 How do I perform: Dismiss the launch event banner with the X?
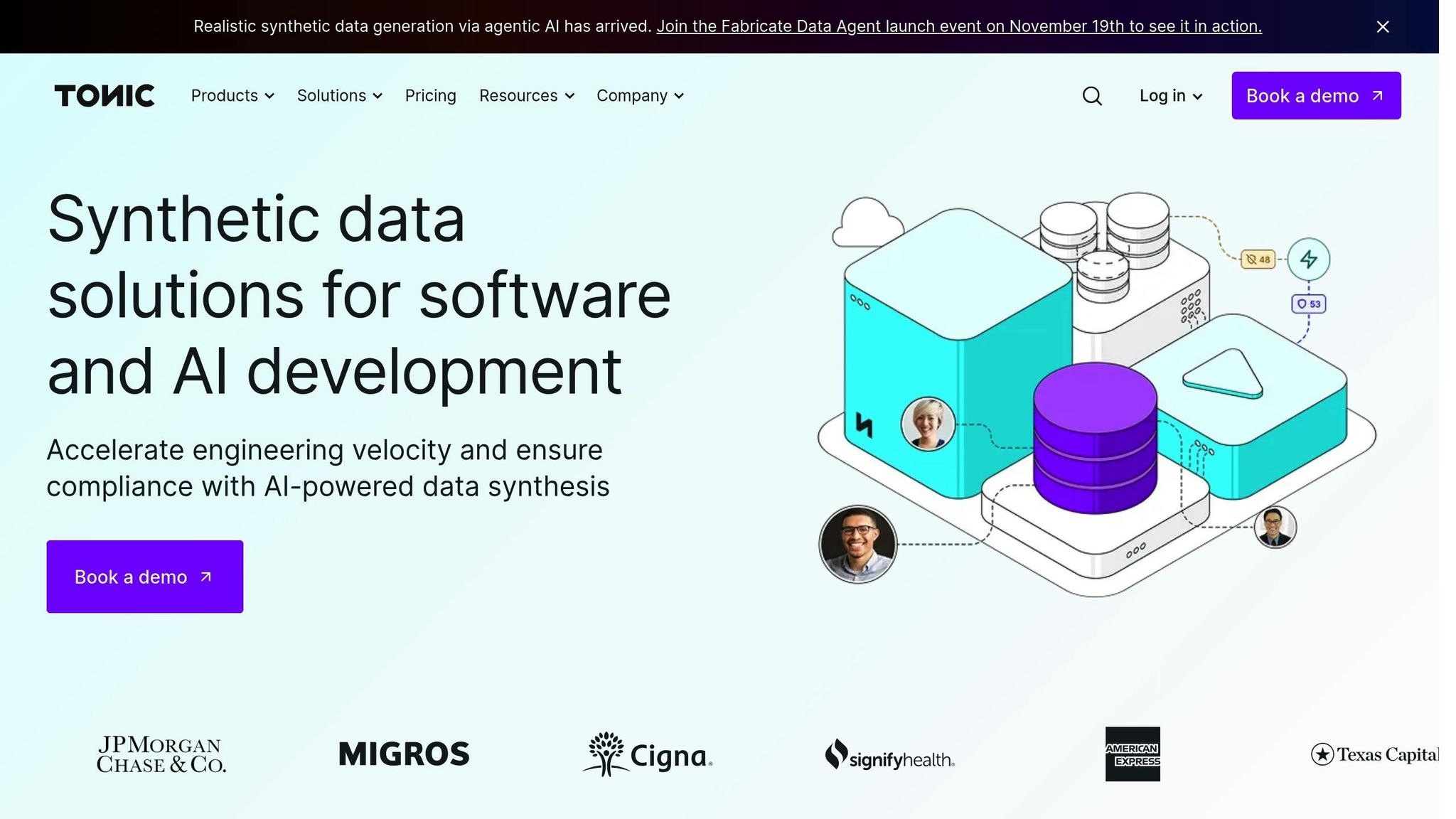tap(1382, 26)
